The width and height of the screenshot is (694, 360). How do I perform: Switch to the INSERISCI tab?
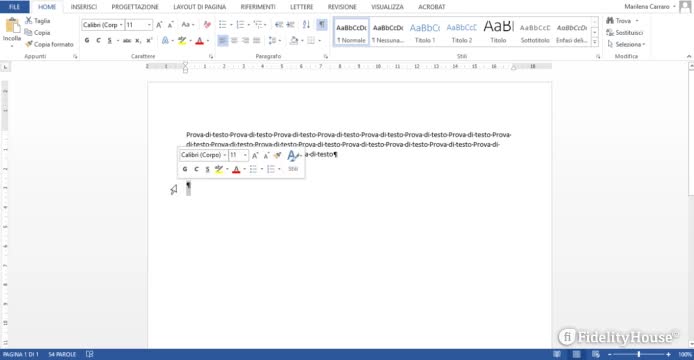tap(84, 7)
